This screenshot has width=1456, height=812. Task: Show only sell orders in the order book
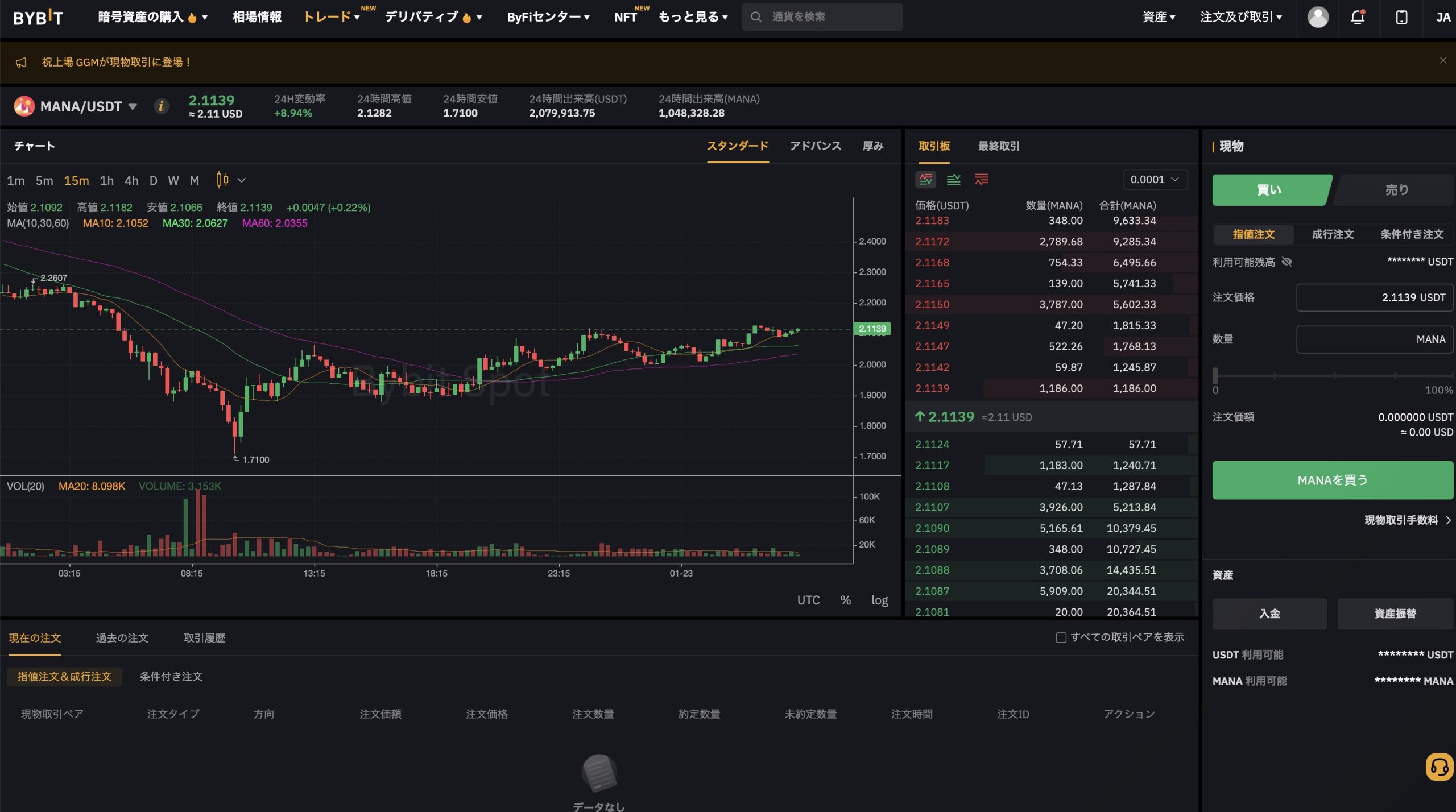(x=982, y=180)
